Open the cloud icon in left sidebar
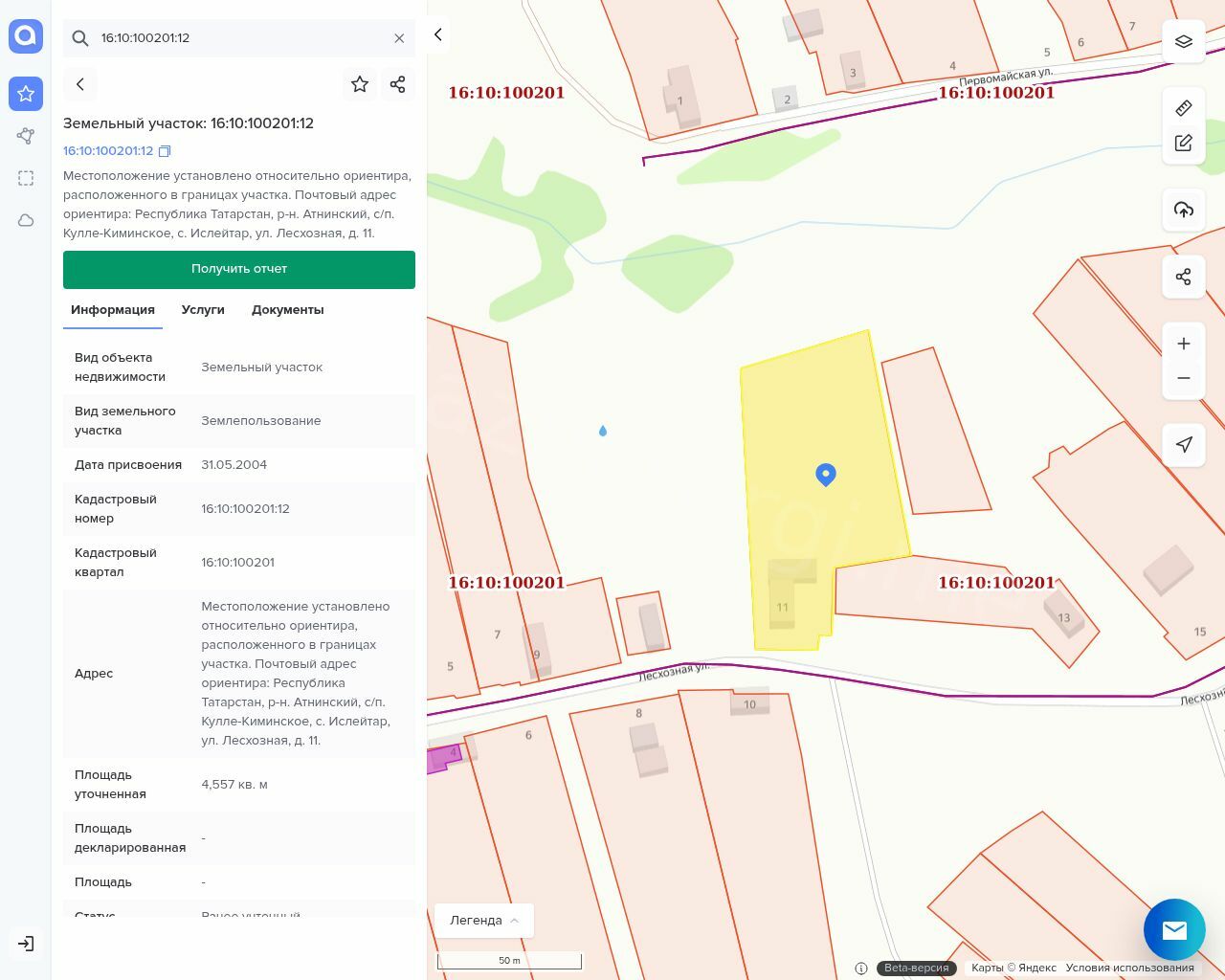This screenshot has width=1225, height=980. point(26,220)
